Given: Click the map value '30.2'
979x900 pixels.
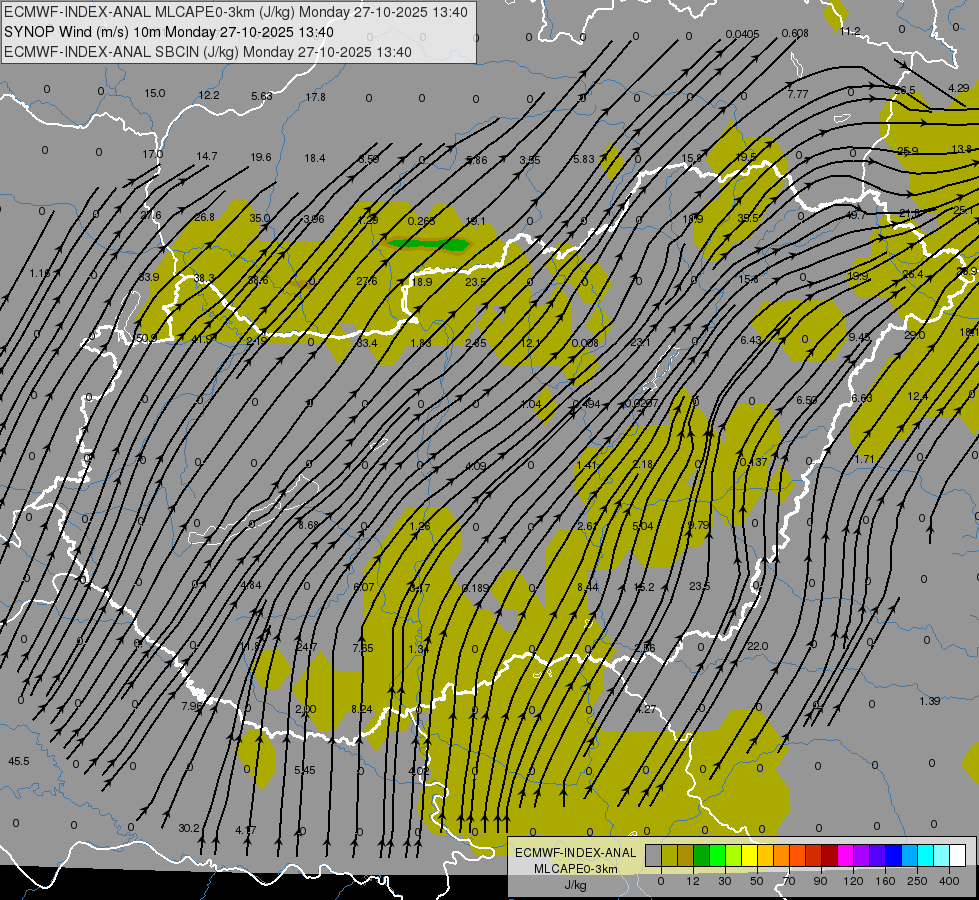Looking at the screenshot, I should click(x=189, y=828).
